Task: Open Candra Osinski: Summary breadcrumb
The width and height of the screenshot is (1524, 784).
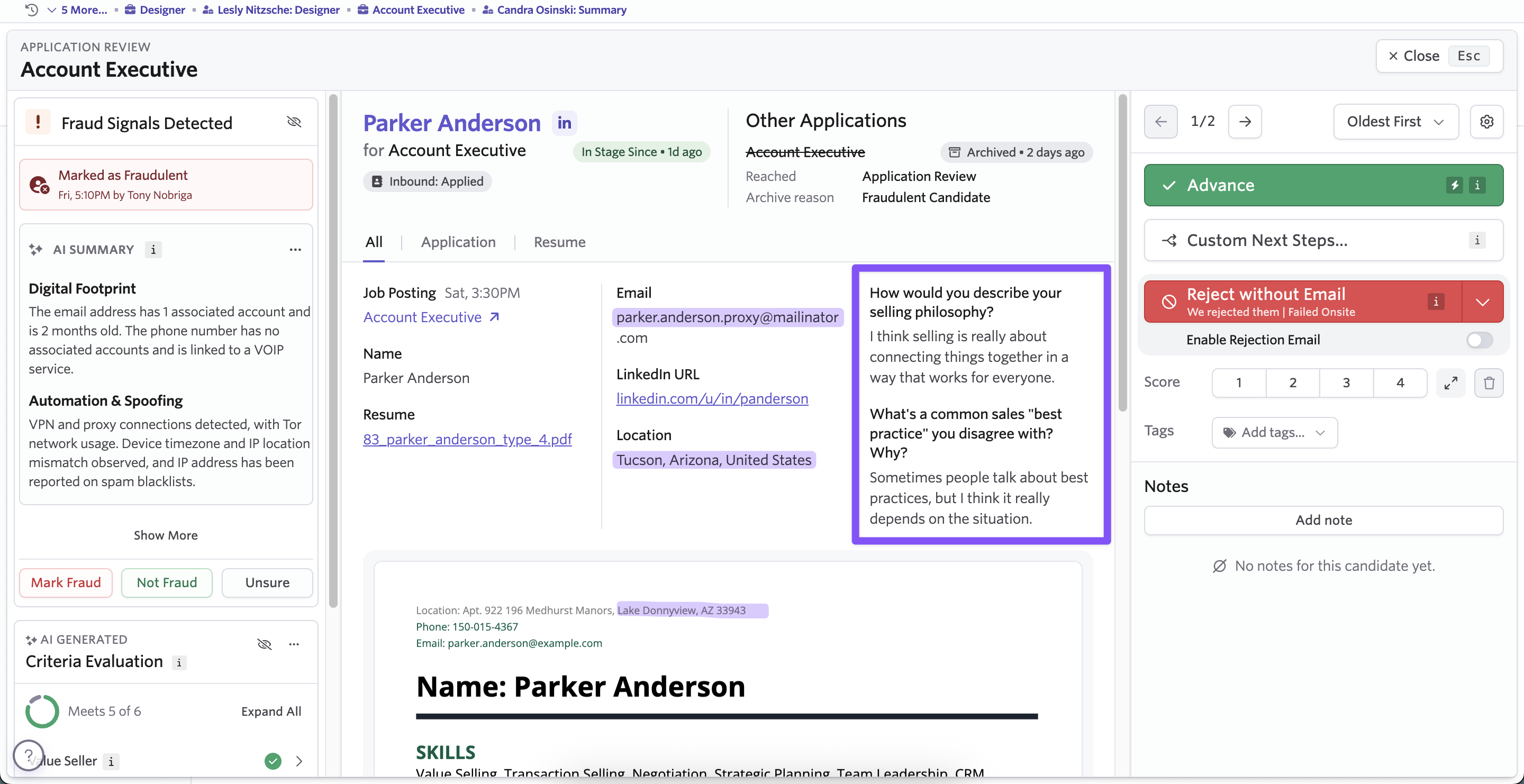Action: click(555, 10)
